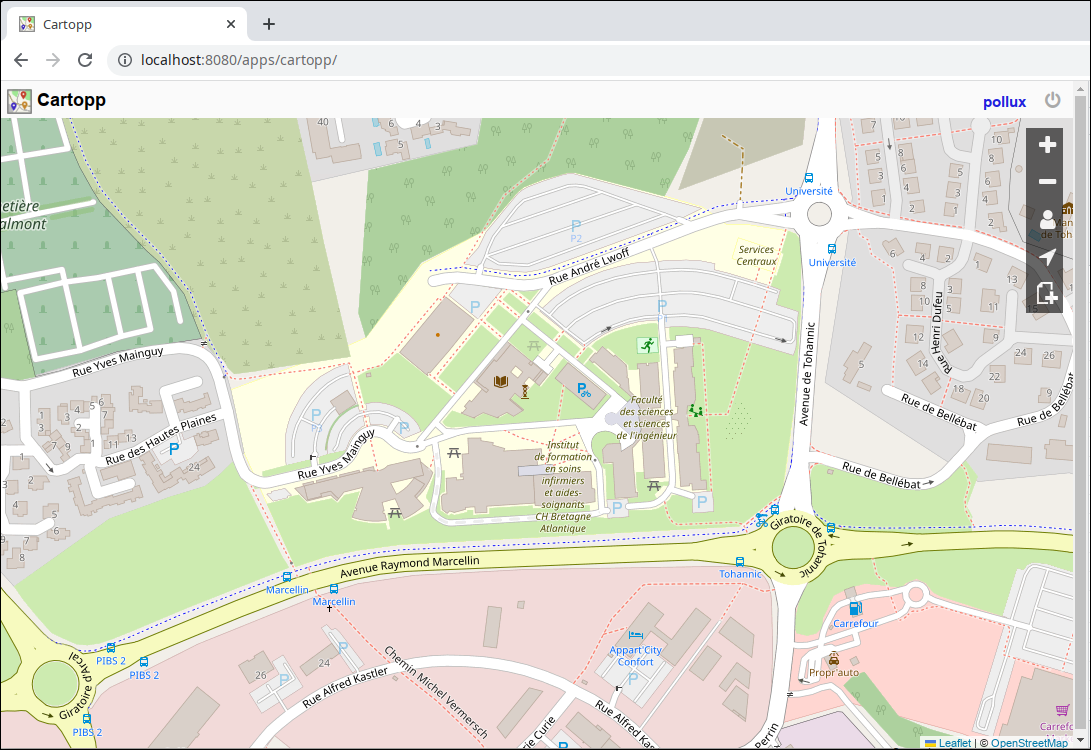This screenshot has height=750, width=1091.
Task: Click the user profile map control
Action: (x=1047, y=220)
